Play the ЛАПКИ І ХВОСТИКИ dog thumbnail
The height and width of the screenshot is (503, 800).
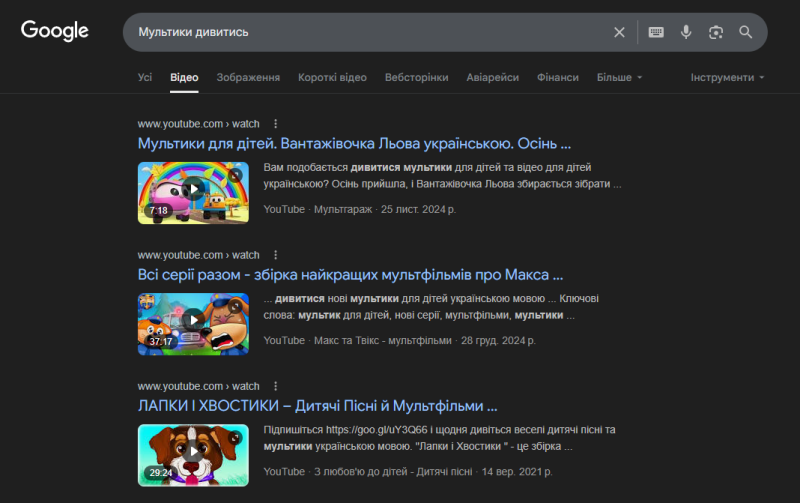[x=193, y=455]
